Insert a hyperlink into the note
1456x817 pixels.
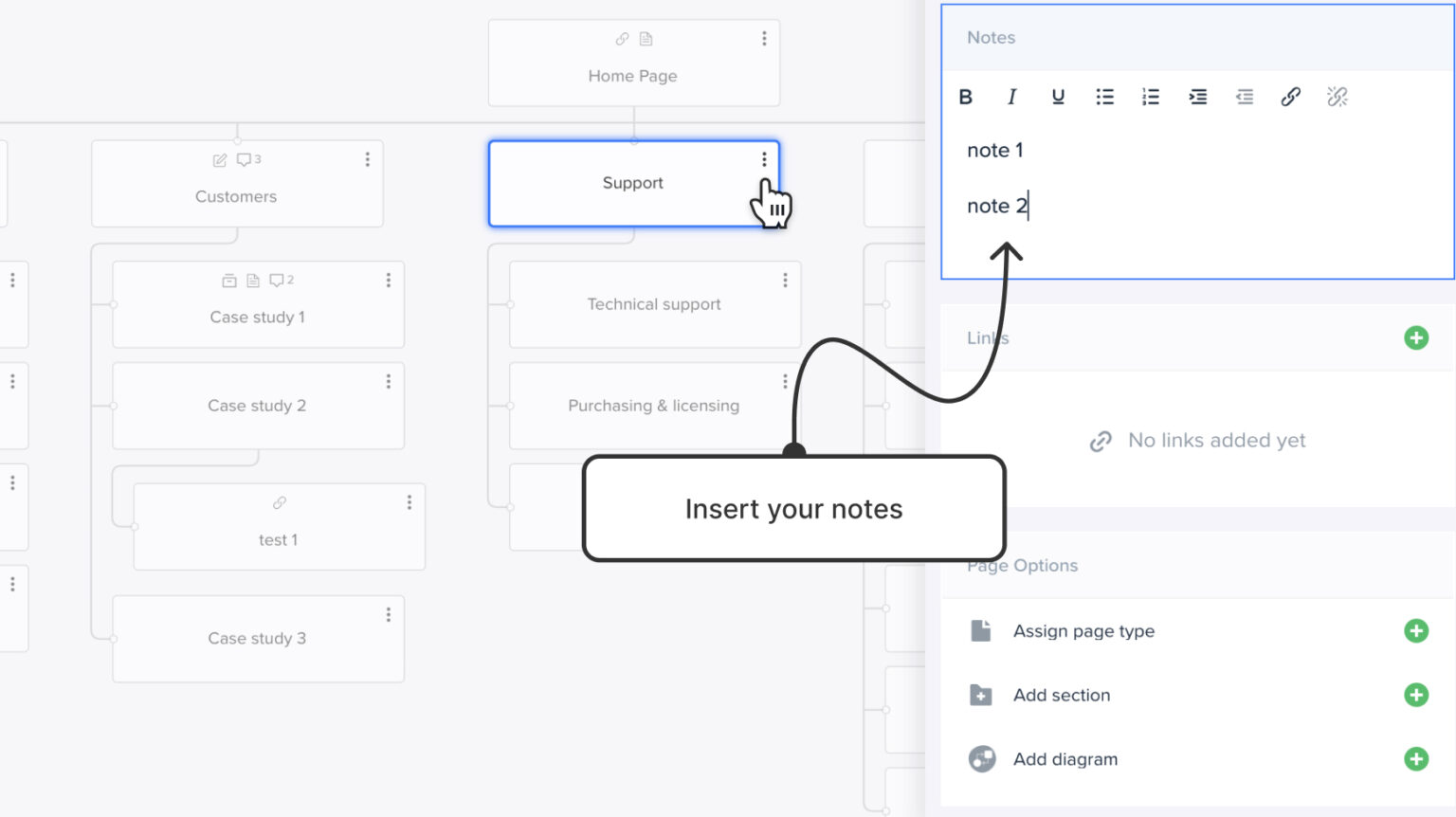pyautogui.click(x=1290, y=96)
